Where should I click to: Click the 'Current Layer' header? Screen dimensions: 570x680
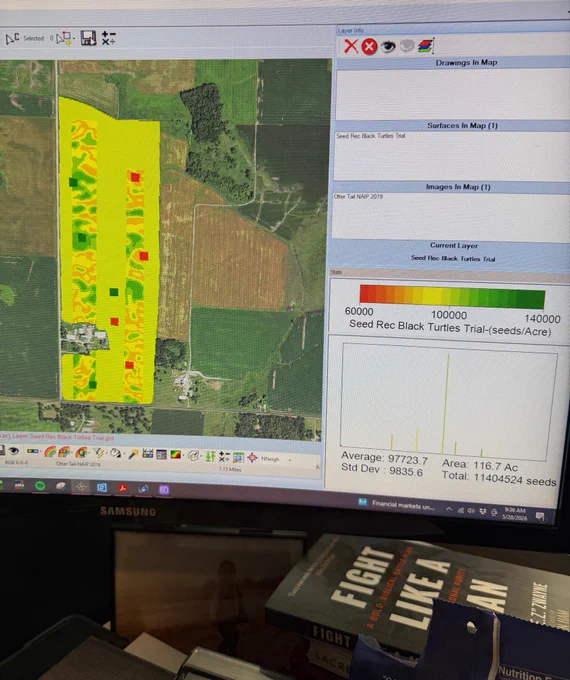(454, 245)
